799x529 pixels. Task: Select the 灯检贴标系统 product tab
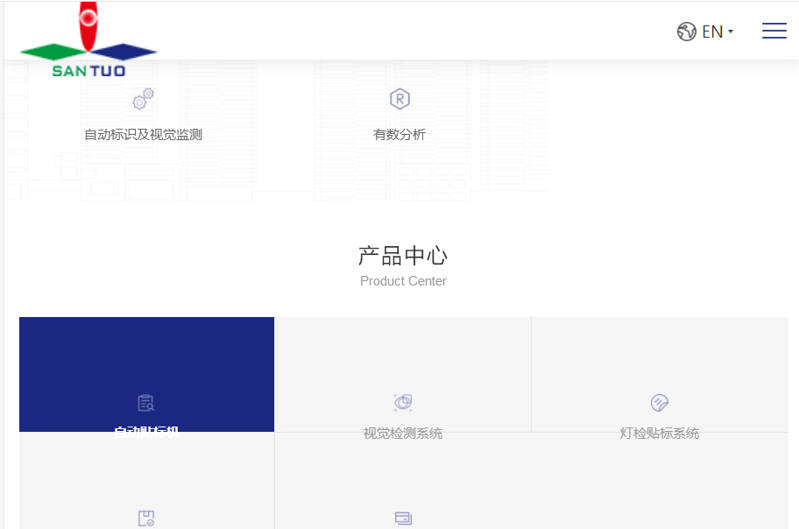click(659, 375)
